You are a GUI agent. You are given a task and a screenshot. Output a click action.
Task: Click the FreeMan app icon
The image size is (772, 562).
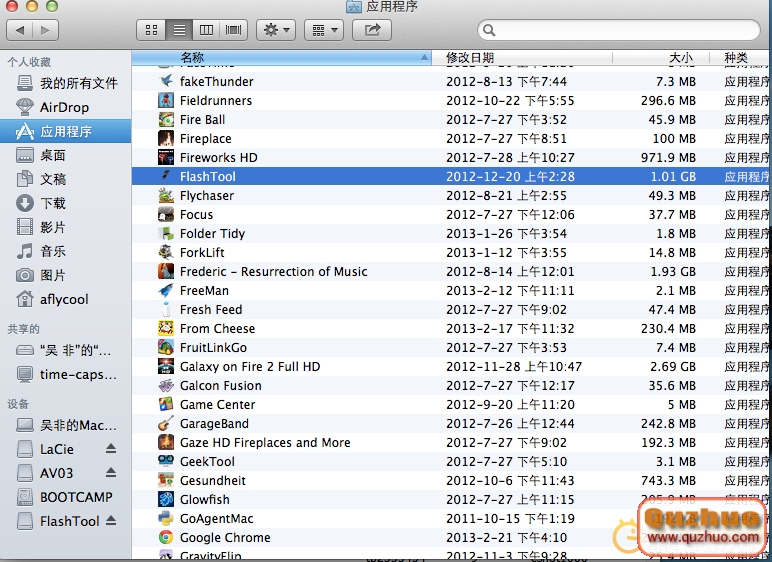[x=166, y=290]
